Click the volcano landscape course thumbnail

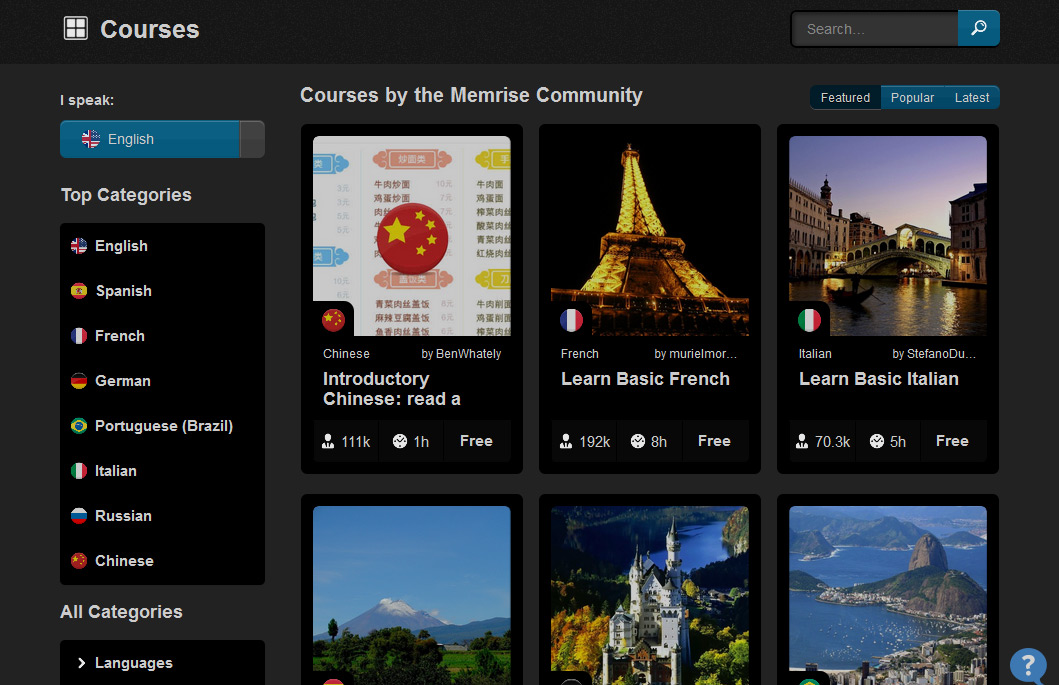pyautogui.click(x=412, y=595)
